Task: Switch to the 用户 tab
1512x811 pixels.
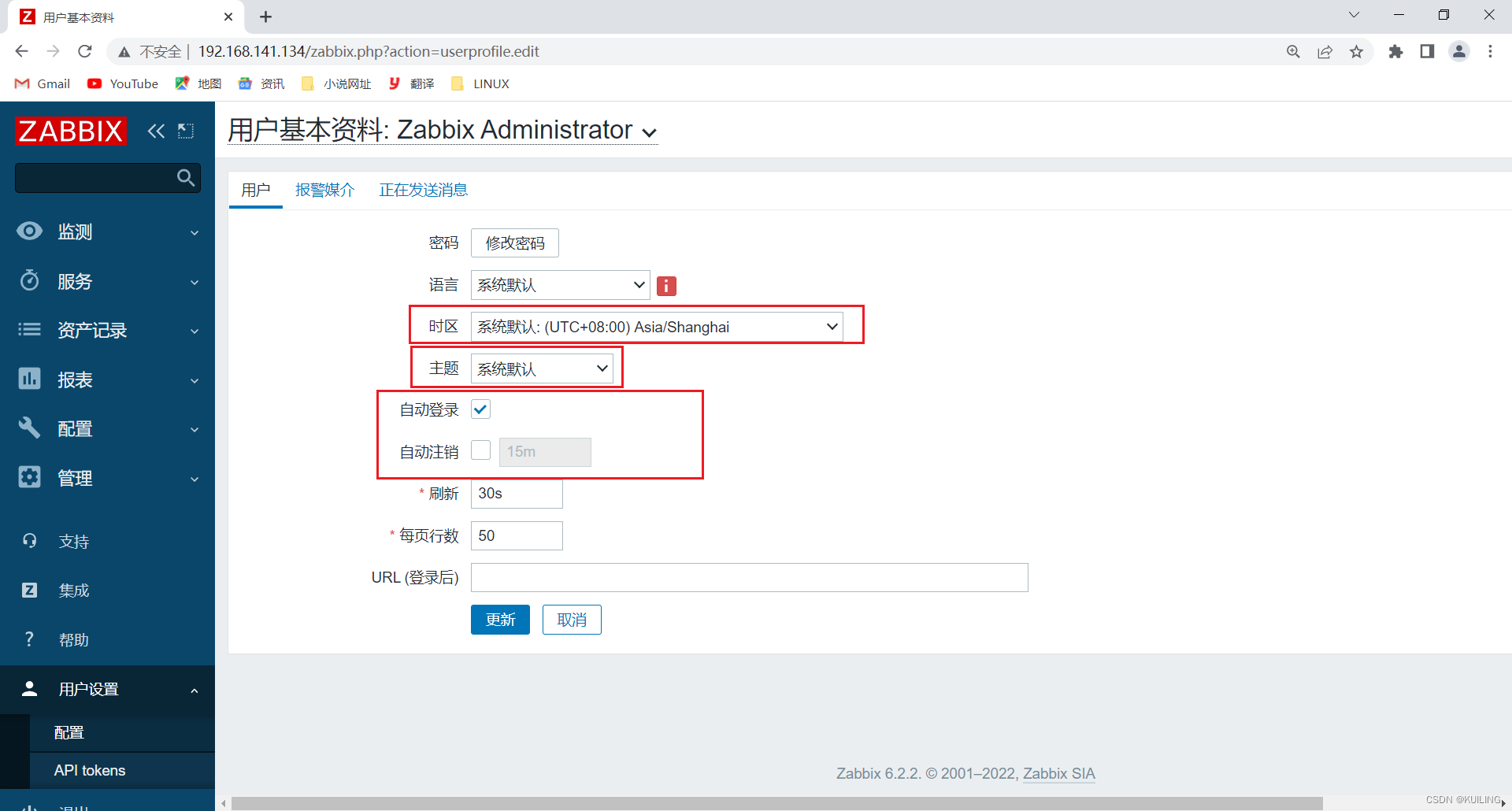Action: [x=256, y=190]
